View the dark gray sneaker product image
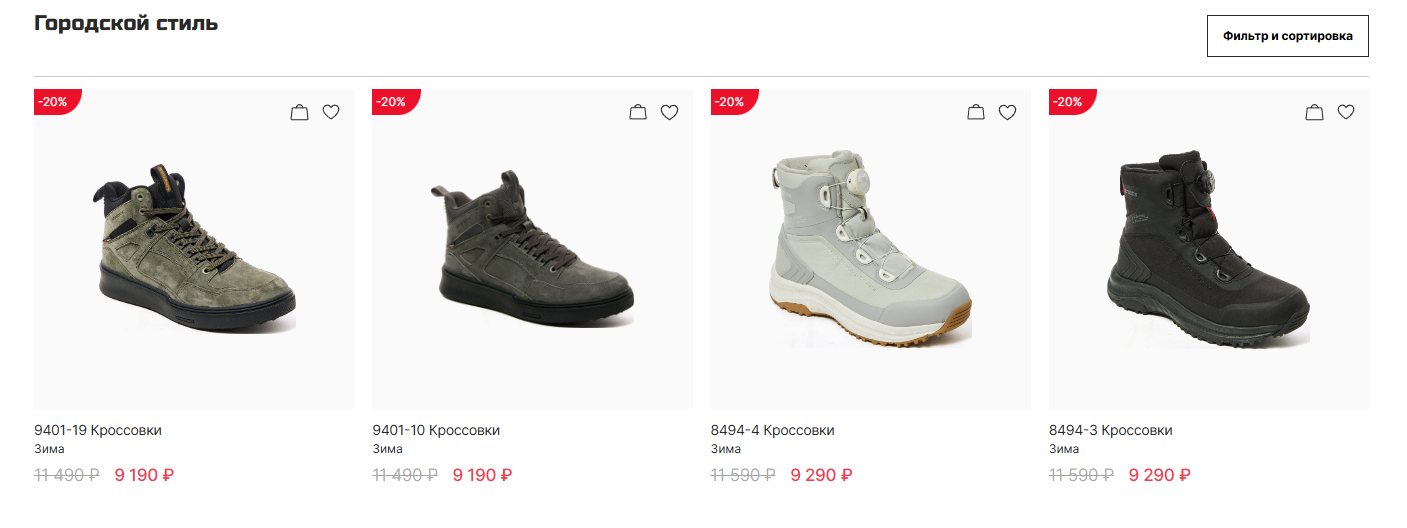The image size is (1407, 528). pos(532,250)
